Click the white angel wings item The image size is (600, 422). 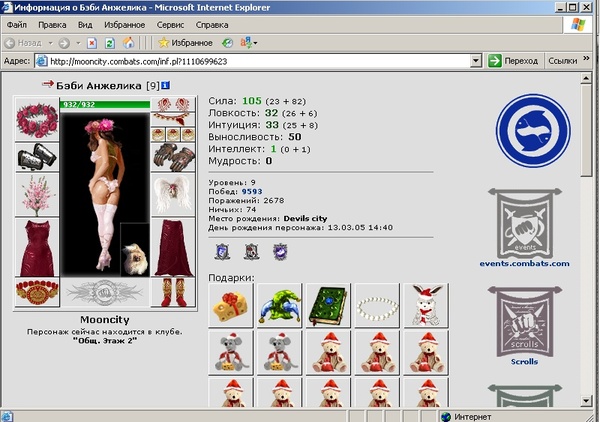173,195
